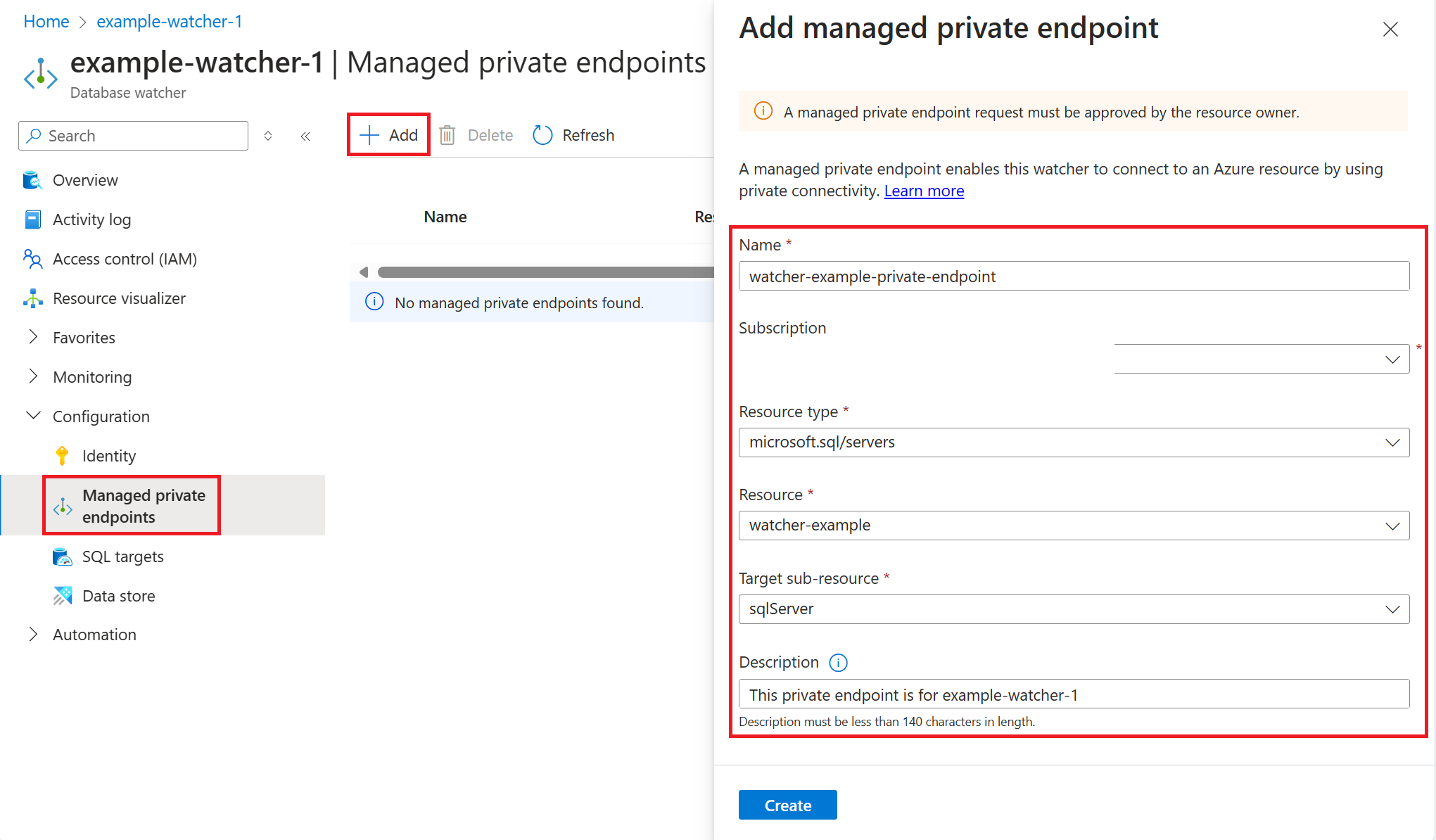Open the Subscription dropdown
The image size is (1436, 840).
[1392, 359]
